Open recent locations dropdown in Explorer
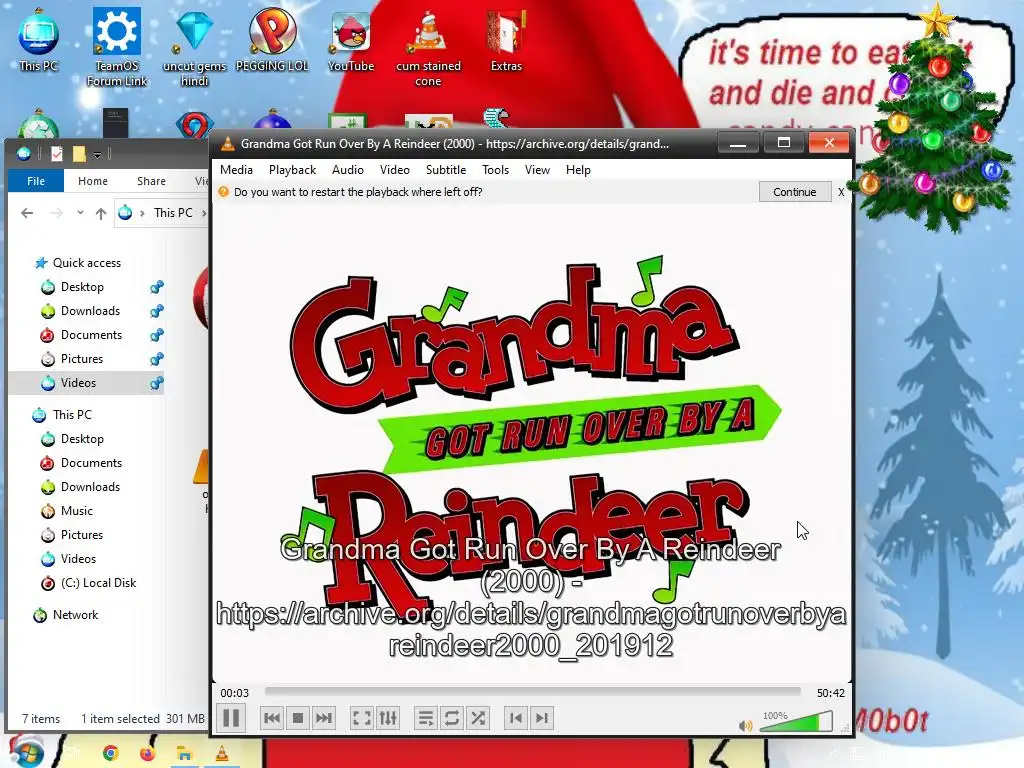 [80, 213]
